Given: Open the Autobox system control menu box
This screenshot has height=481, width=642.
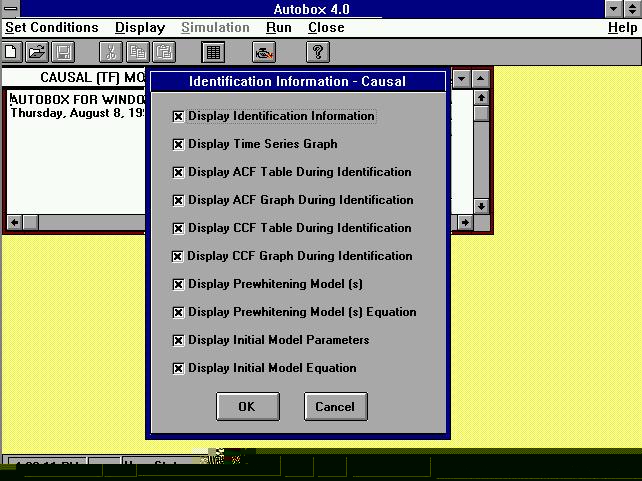Looking at the screenshot, I should tap(10, 9).
